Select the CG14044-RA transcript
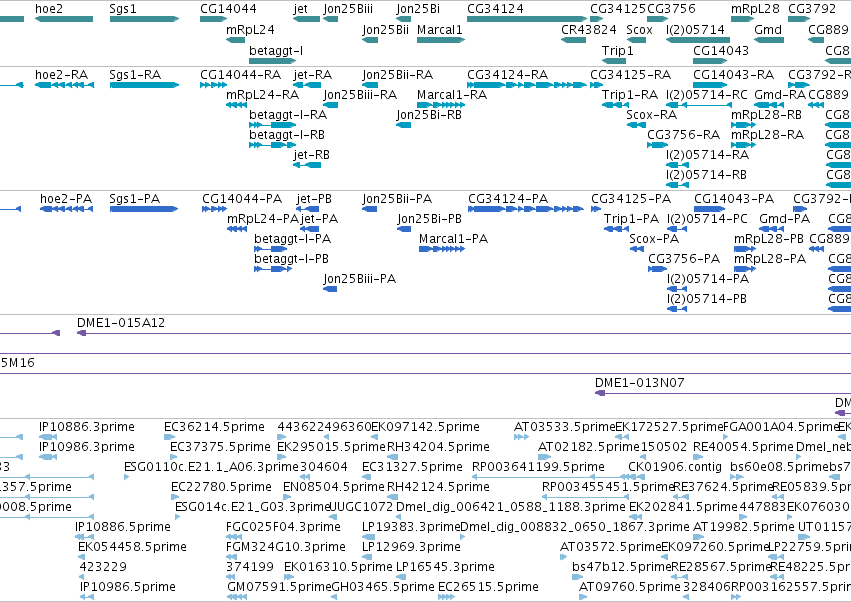The width and height of the screenshot is (851, 602). [213, 85]
